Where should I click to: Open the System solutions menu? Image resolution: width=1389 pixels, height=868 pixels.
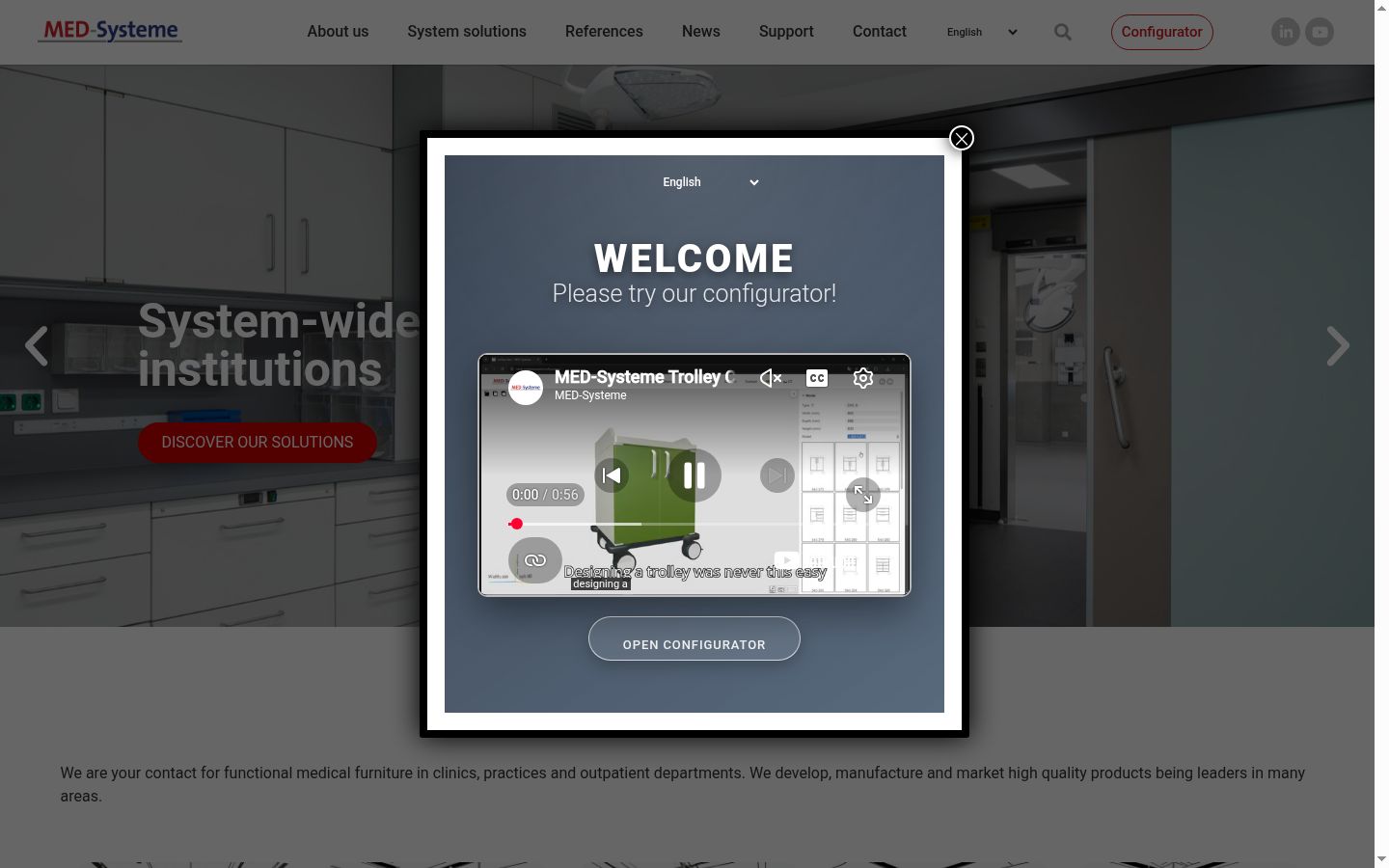pos(467,32)
